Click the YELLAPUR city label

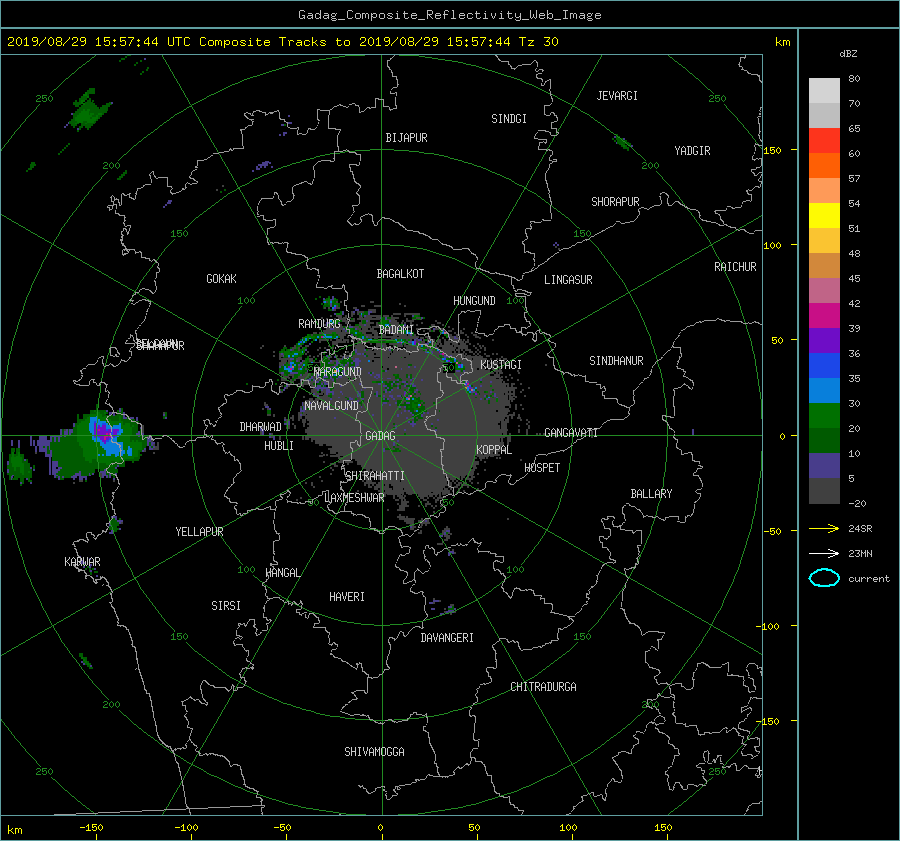click(199, 532)
